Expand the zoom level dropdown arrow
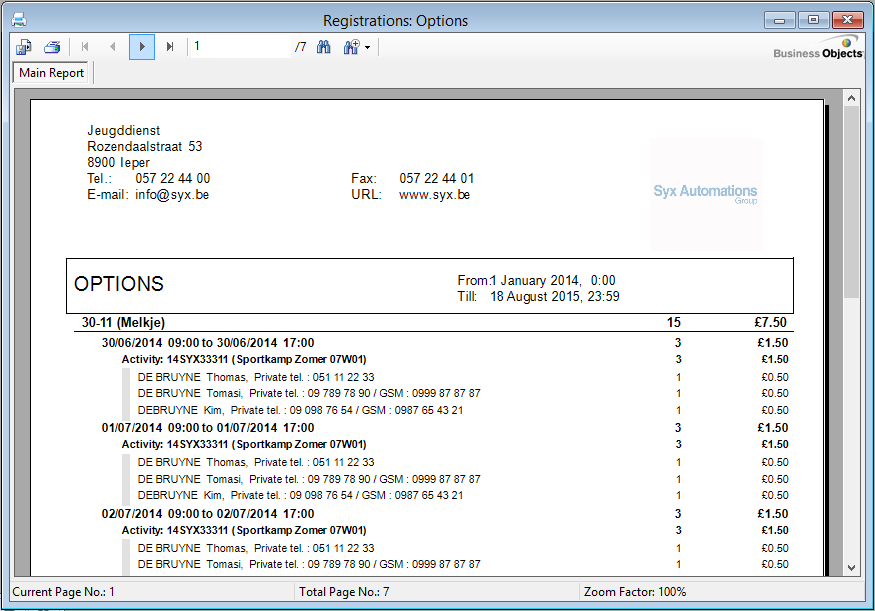Screen dimensions: 875x611 368,48
